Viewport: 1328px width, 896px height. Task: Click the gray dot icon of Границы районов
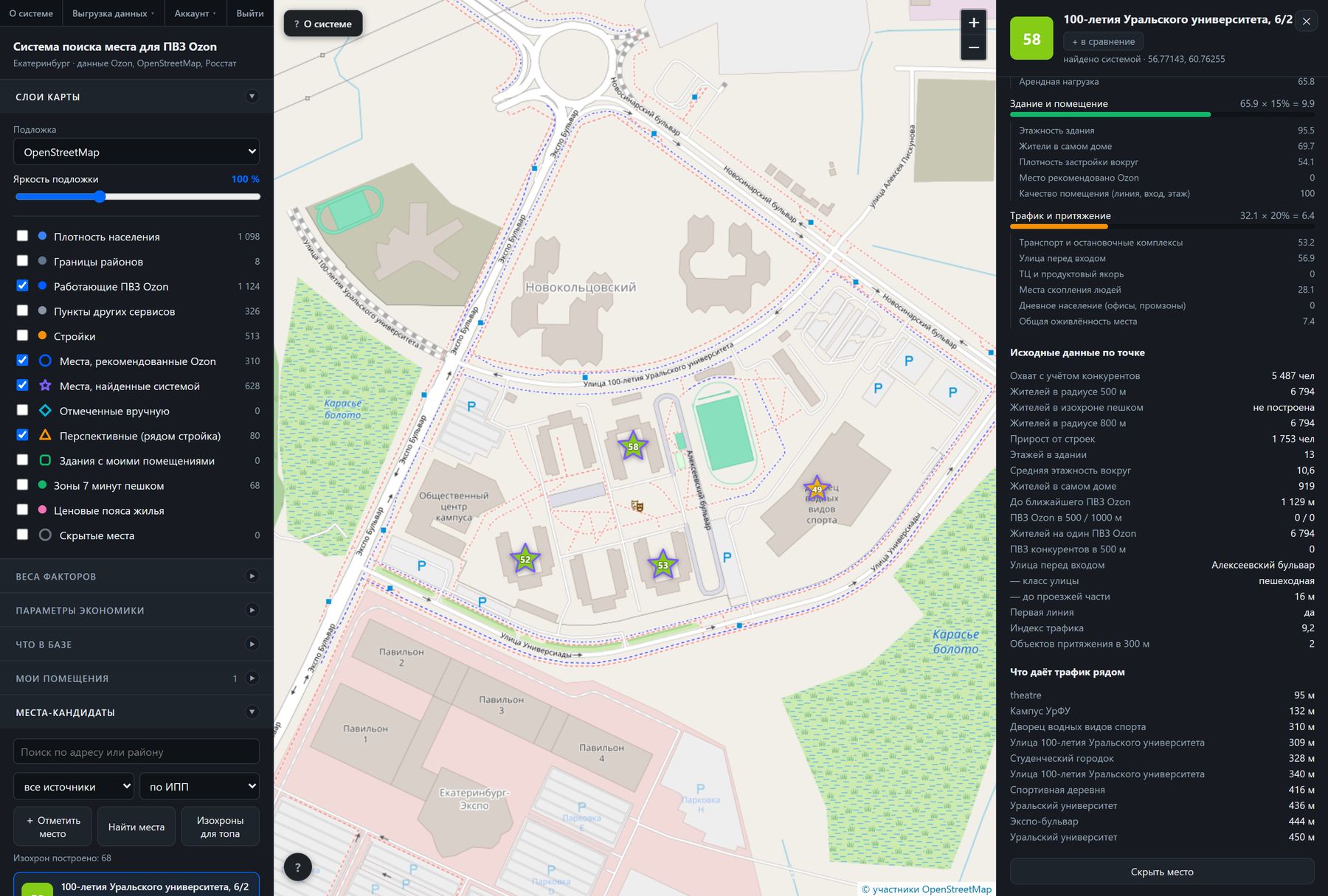coord(42,261)
